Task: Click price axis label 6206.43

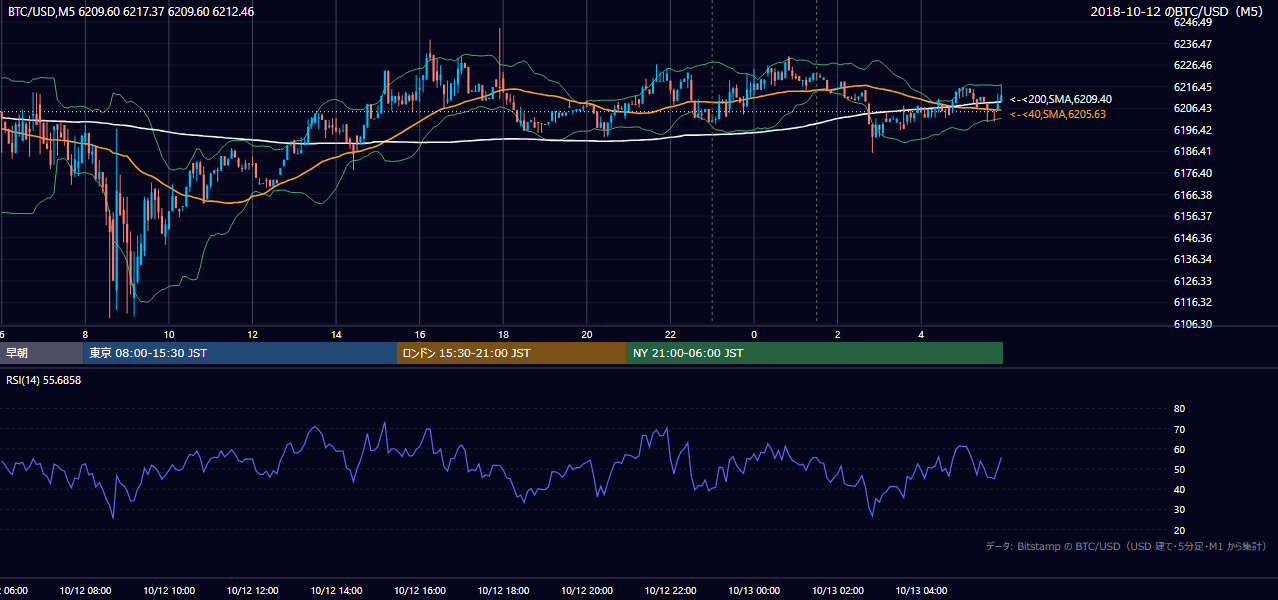Action: point(1192,108)
